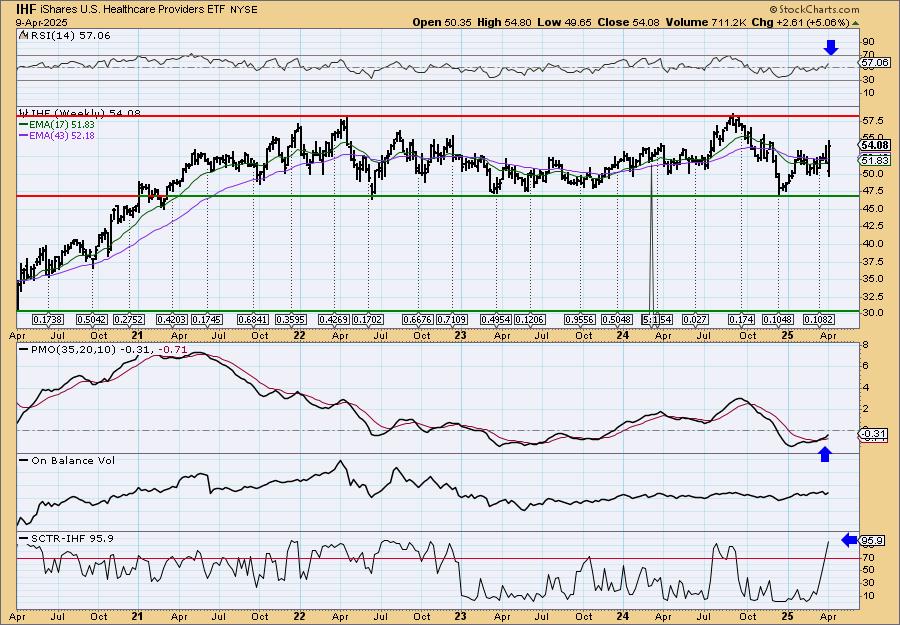Click the 0.1048 dividend marker

pyautogui.click(x=778, y=320)
